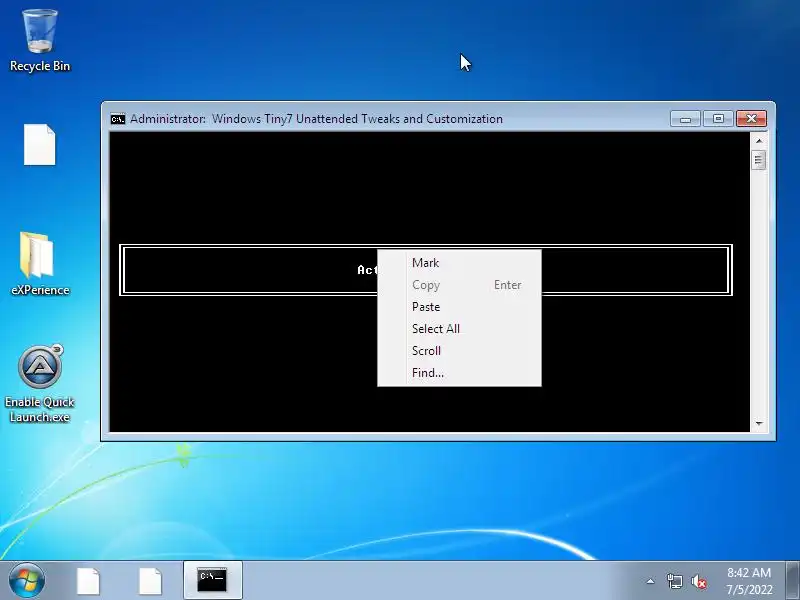This screenshot has width=800, height=600.
Task: Click the console scrollbar up arrow
Action: pos(759,140)
